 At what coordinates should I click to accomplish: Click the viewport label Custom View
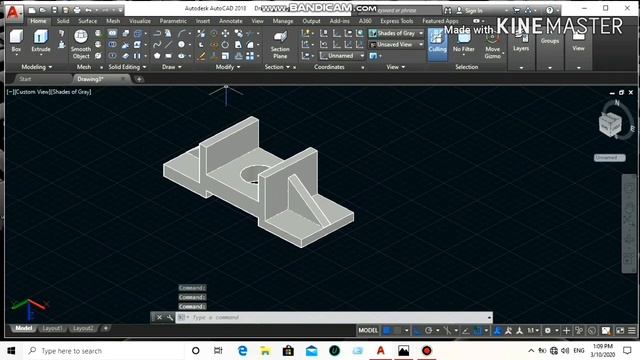click(32, 92)
